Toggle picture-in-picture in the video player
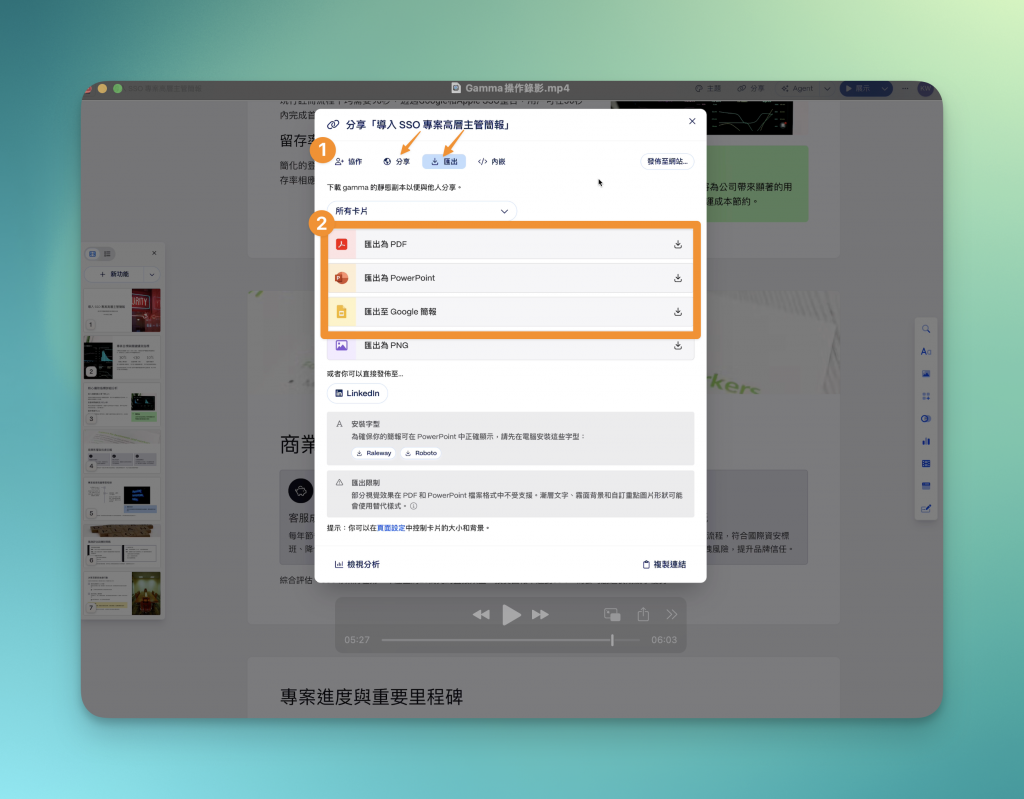 [612, 615]
